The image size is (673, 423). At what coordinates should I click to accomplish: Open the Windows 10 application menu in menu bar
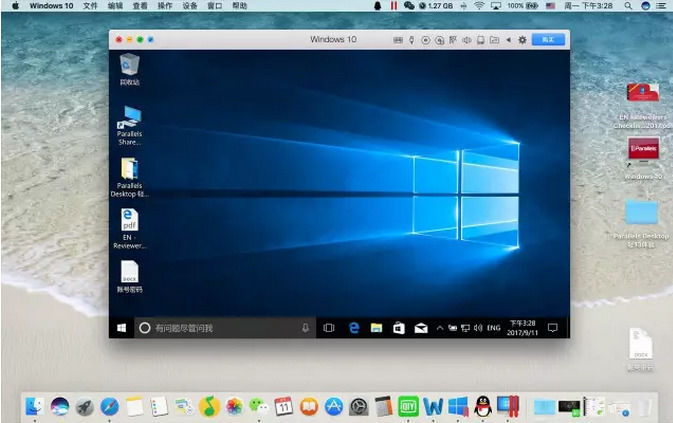pos(52,6)
